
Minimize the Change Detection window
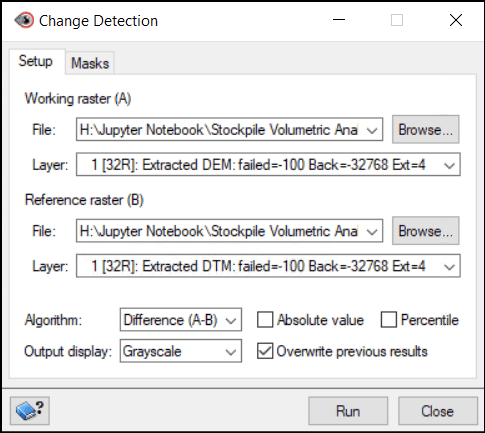tap(339, 20)
